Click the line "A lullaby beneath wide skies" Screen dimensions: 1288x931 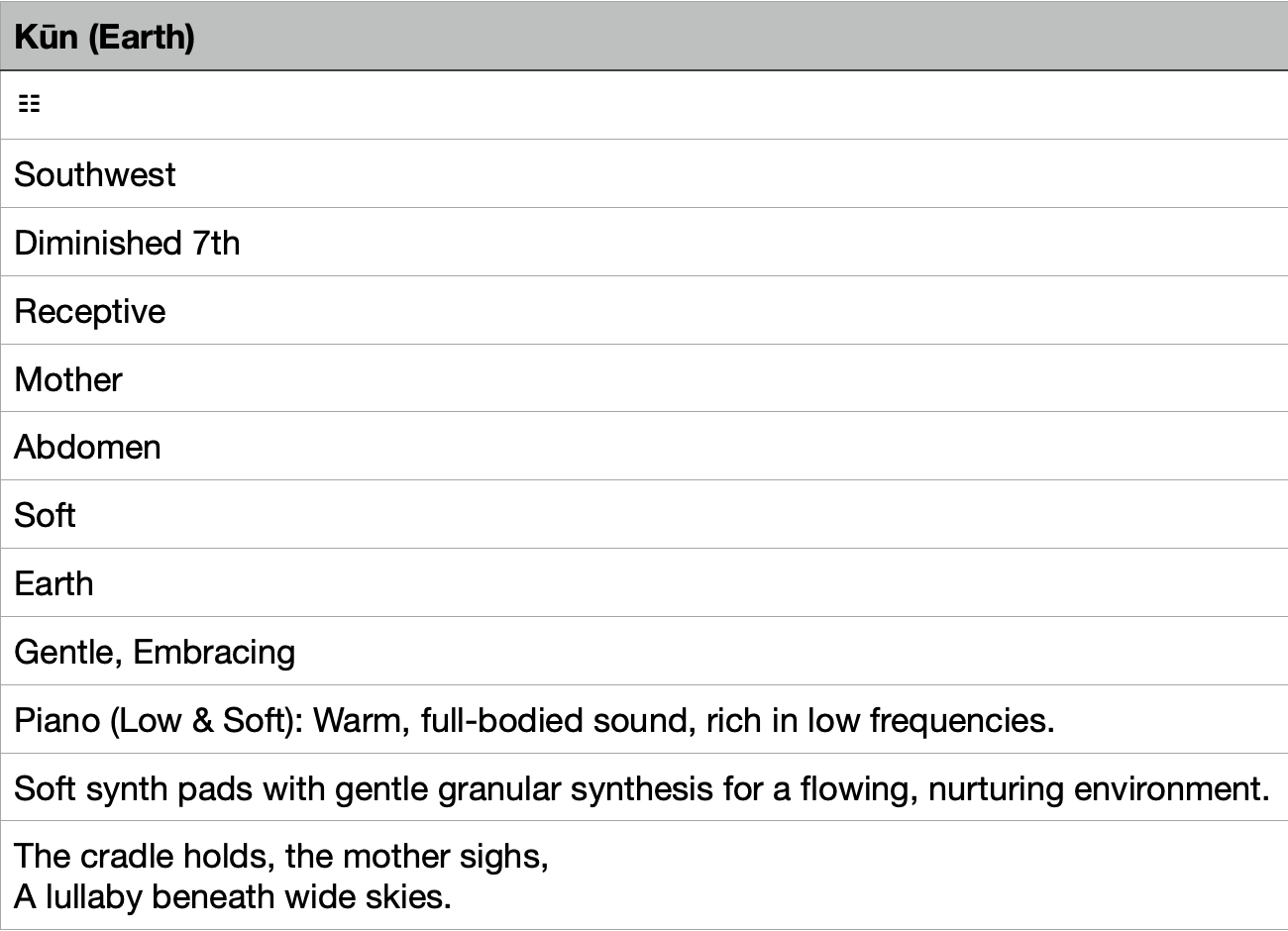[233, 896]
